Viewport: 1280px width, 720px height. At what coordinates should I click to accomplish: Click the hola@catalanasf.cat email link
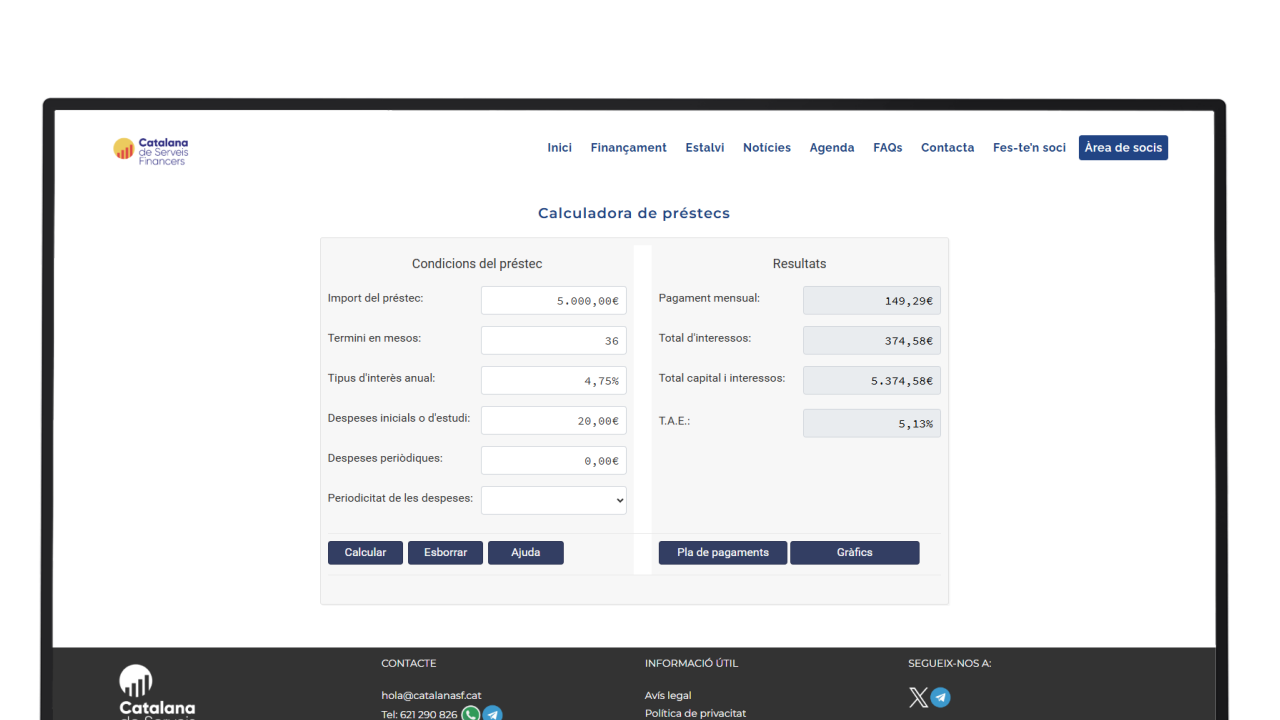(431, 696)
